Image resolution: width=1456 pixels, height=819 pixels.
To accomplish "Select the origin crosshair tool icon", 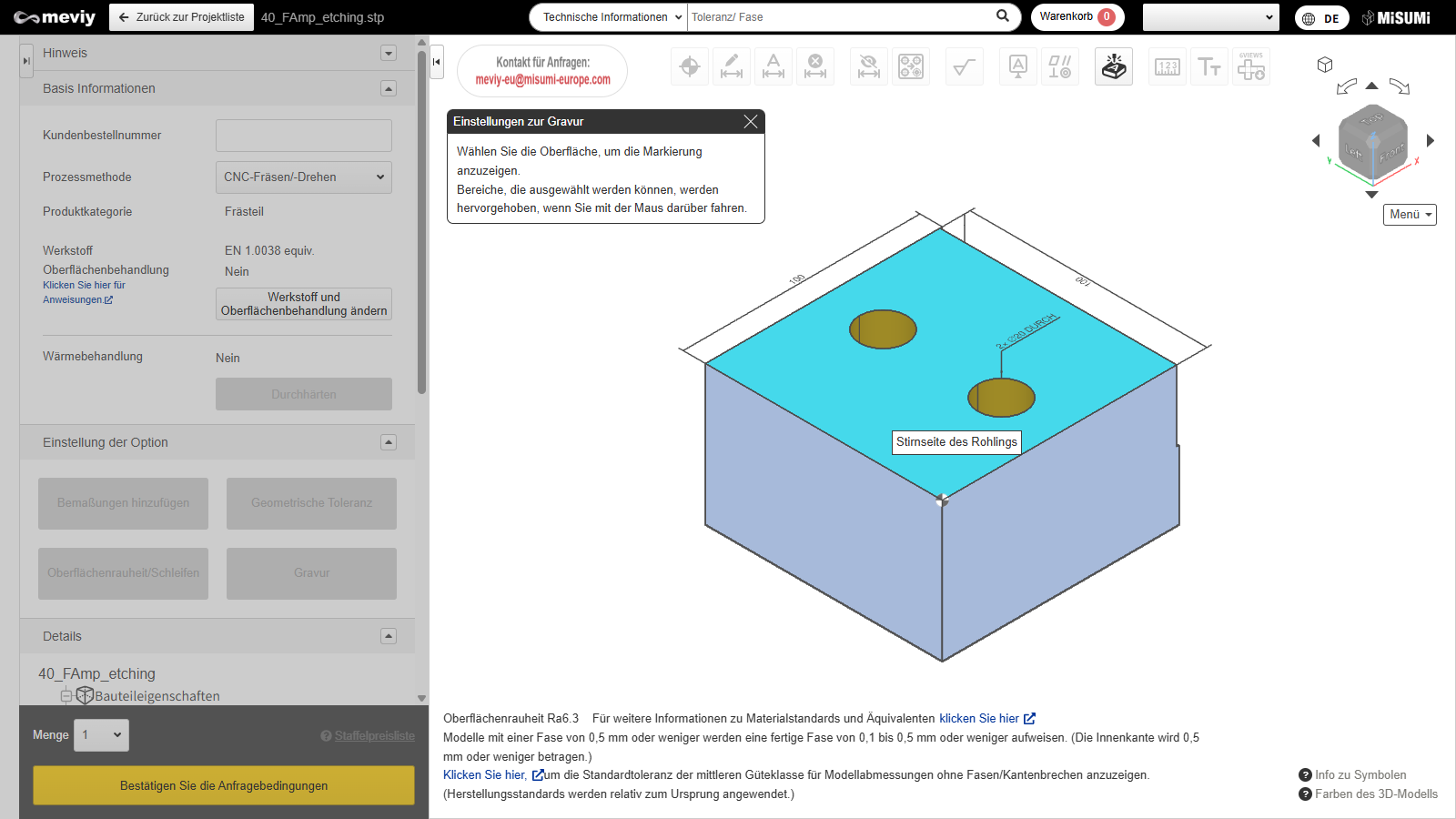I will (x=690, y=66).
